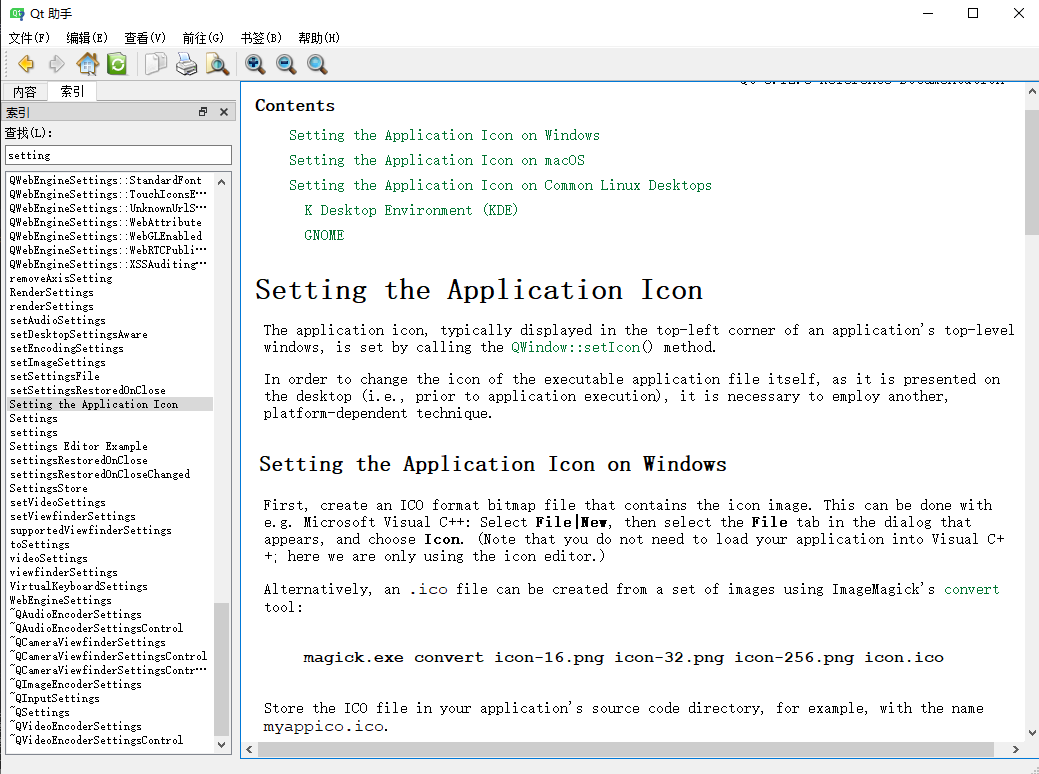Open K Desktop Environment (KDE) link
The height and width of the screenshot is (774, 1039).
coord(411,211)
